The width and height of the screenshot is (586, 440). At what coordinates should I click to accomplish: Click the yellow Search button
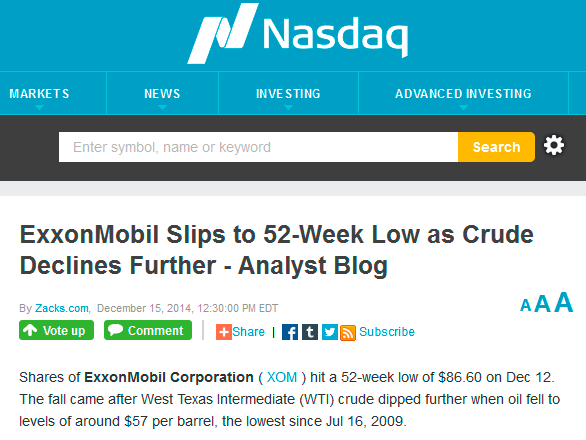496,147
